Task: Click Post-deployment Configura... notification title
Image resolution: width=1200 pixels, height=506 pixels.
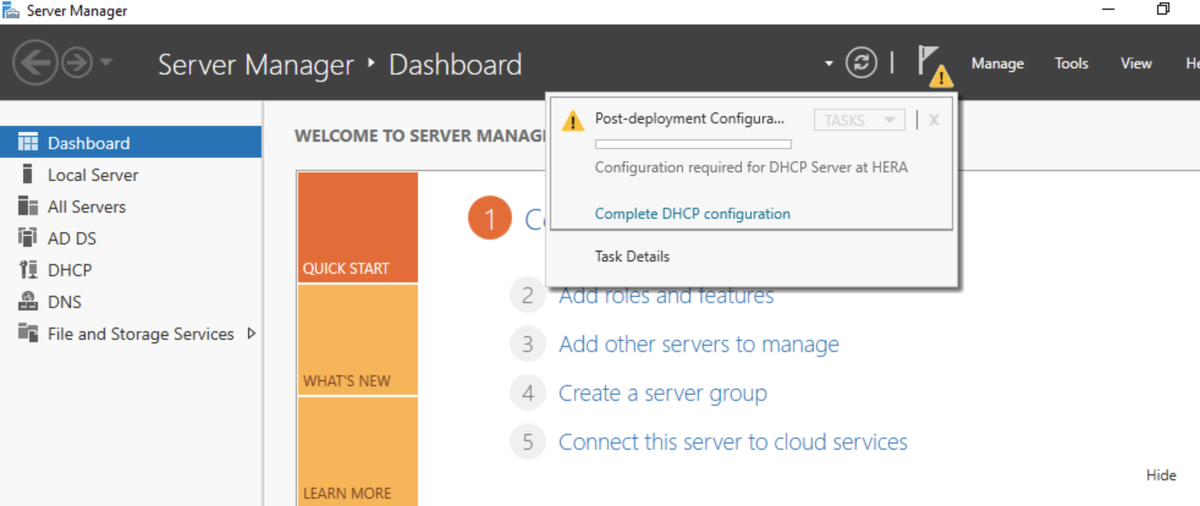Action: pyautogui.click(x=690, y=118)
